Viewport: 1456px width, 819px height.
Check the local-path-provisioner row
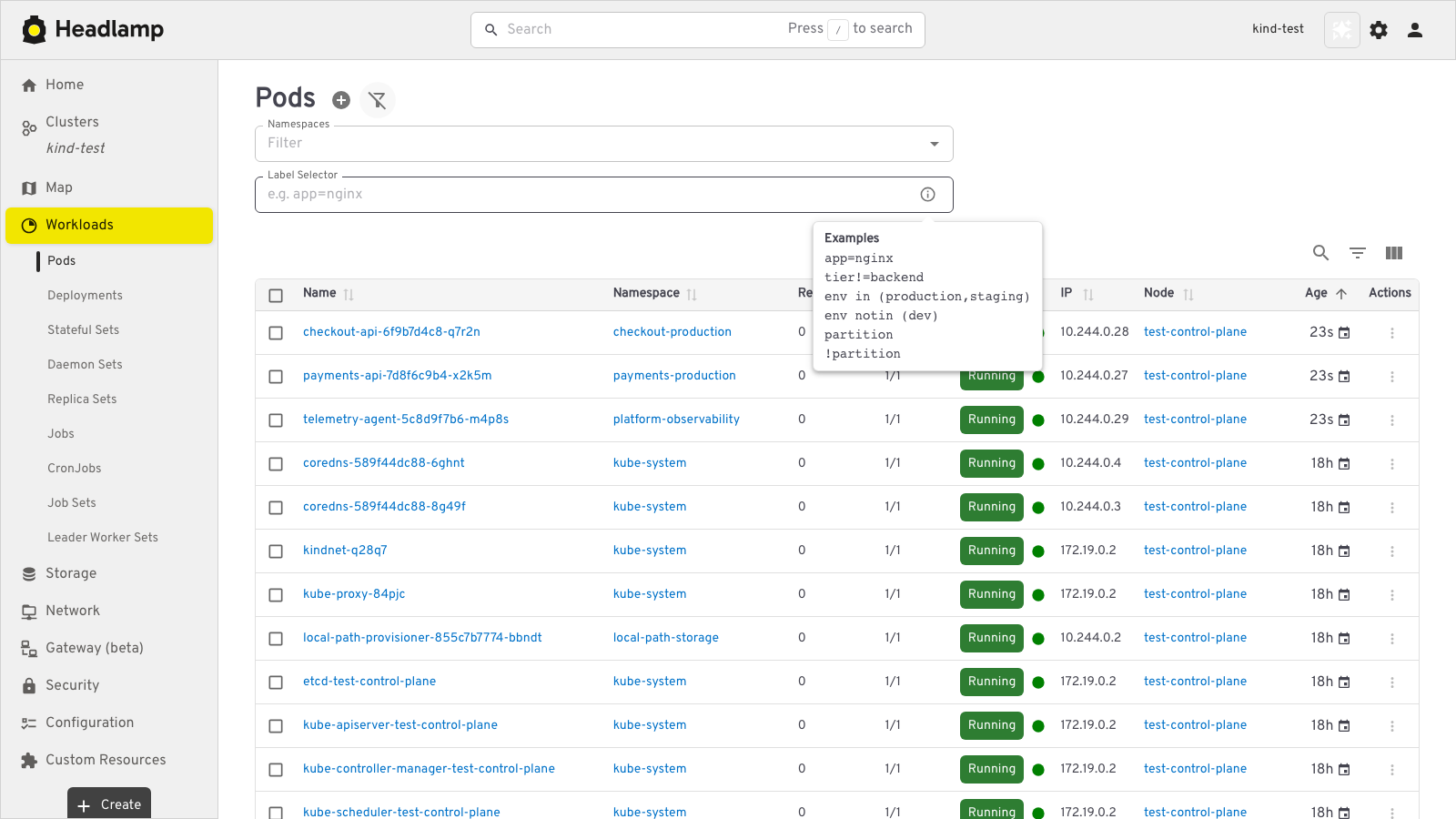(276, 639)
